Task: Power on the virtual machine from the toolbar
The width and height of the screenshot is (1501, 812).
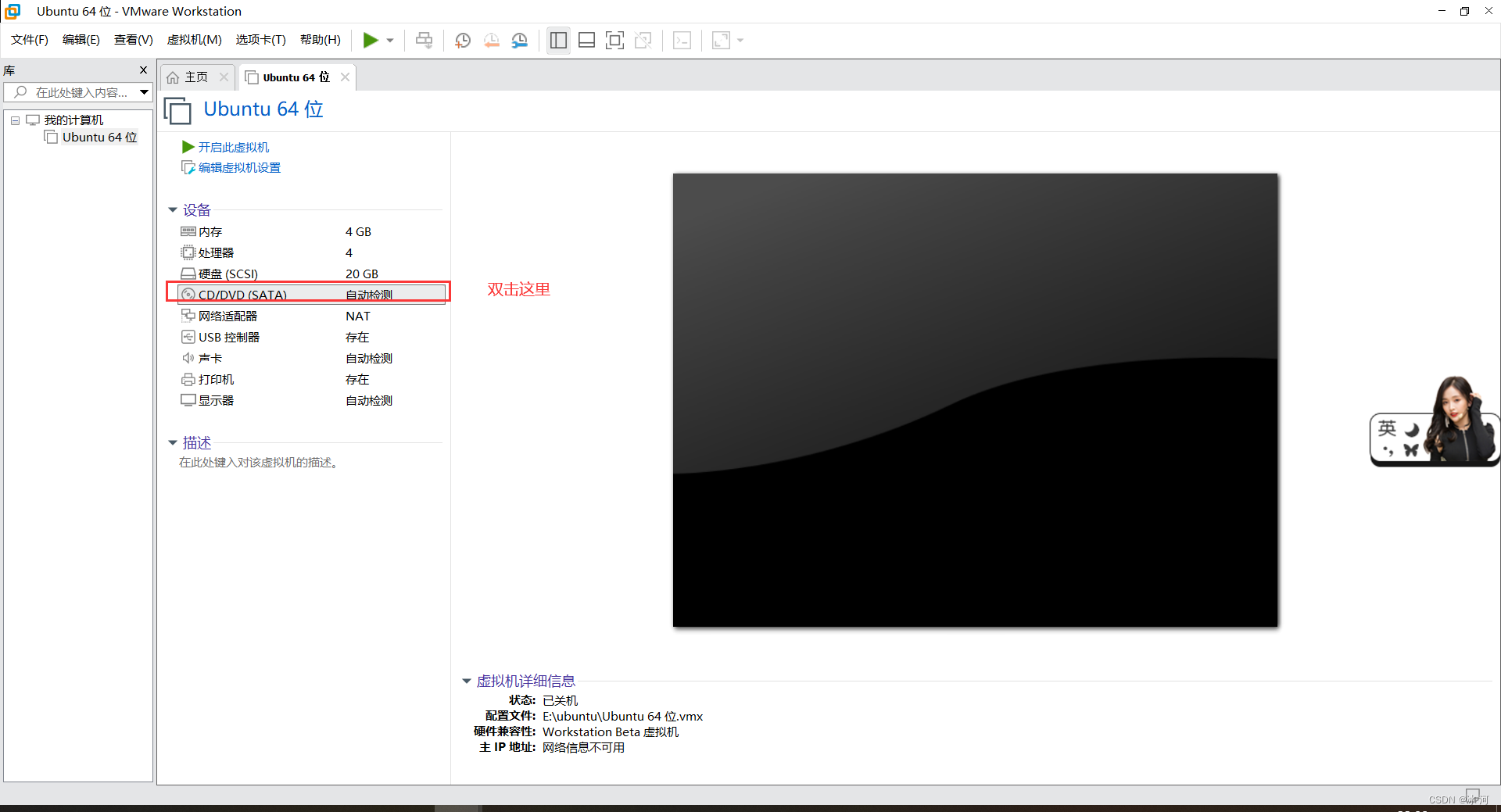Action: coord(371,40)
